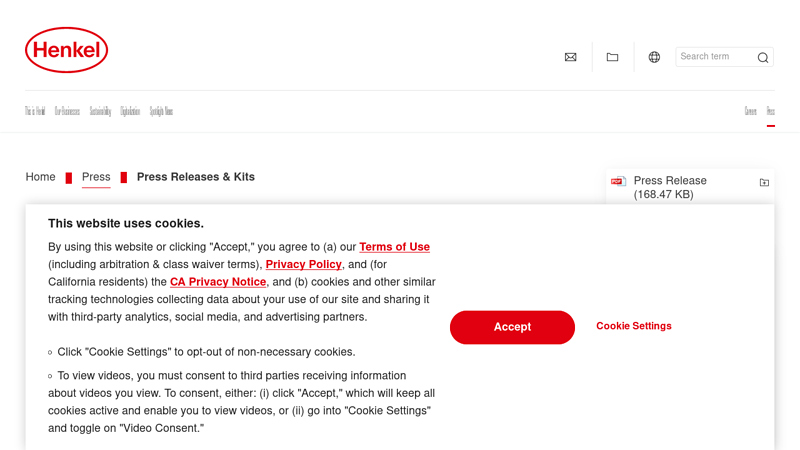Screen dimensions: 800x450
Task: Open the contact envelope icon
Action: [570, 57]
